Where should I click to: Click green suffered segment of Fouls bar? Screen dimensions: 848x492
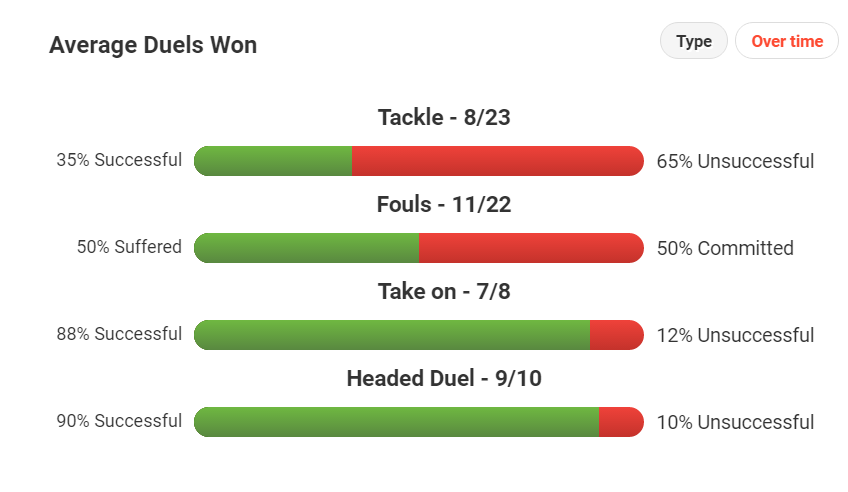[x=307, y=248]
